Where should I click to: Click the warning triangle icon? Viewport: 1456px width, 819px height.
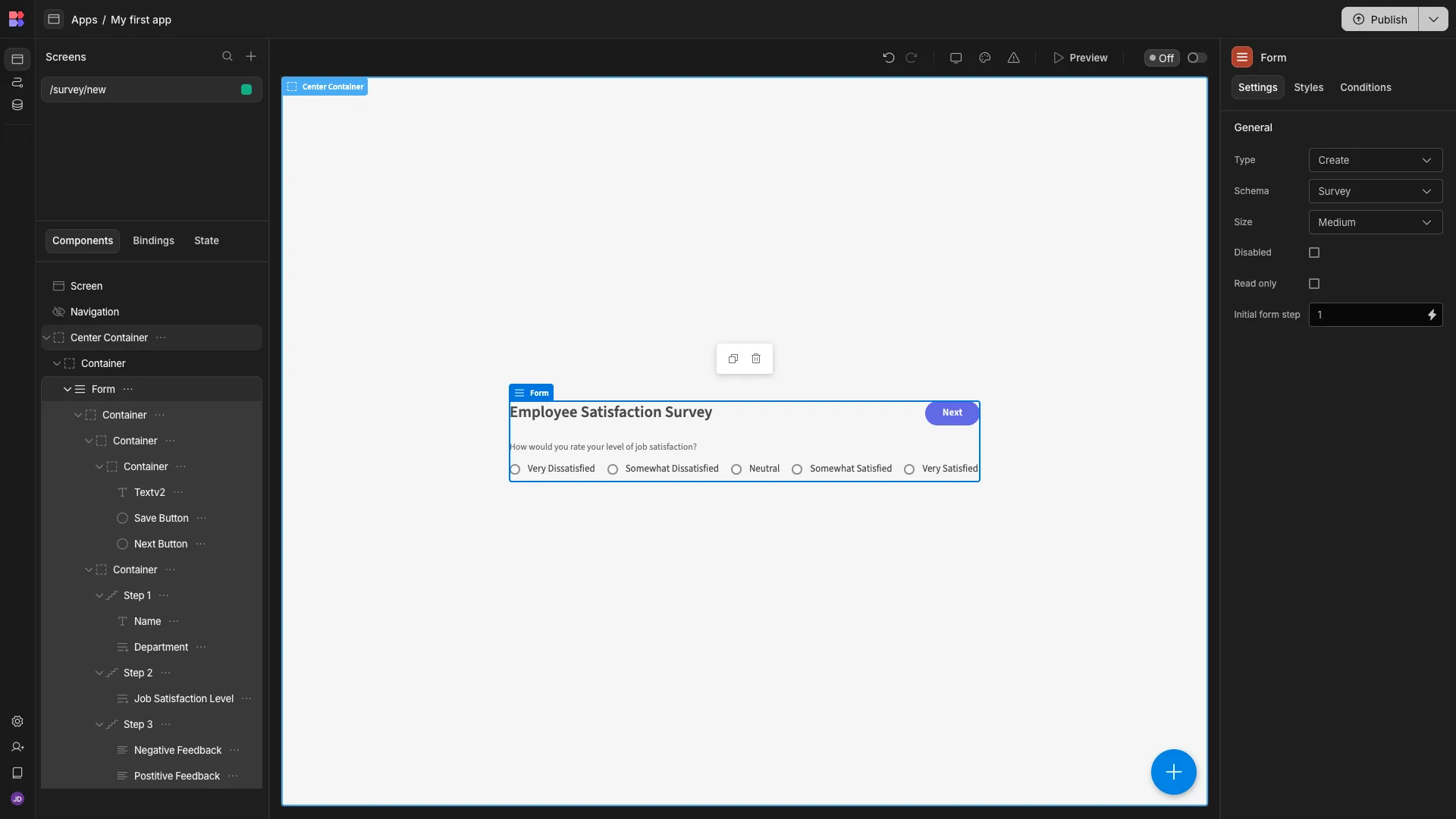click(x=1014, y=58)
